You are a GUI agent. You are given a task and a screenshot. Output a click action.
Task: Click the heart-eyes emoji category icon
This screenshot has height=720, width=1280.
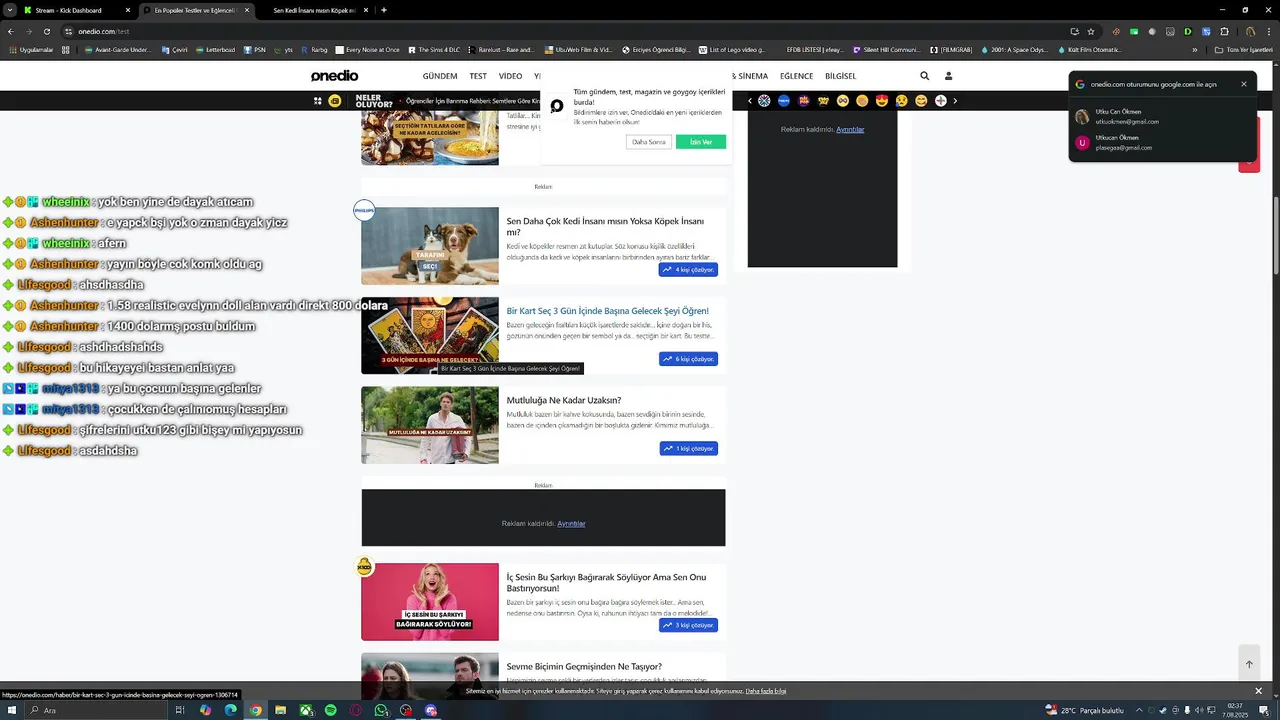(882, 101)
